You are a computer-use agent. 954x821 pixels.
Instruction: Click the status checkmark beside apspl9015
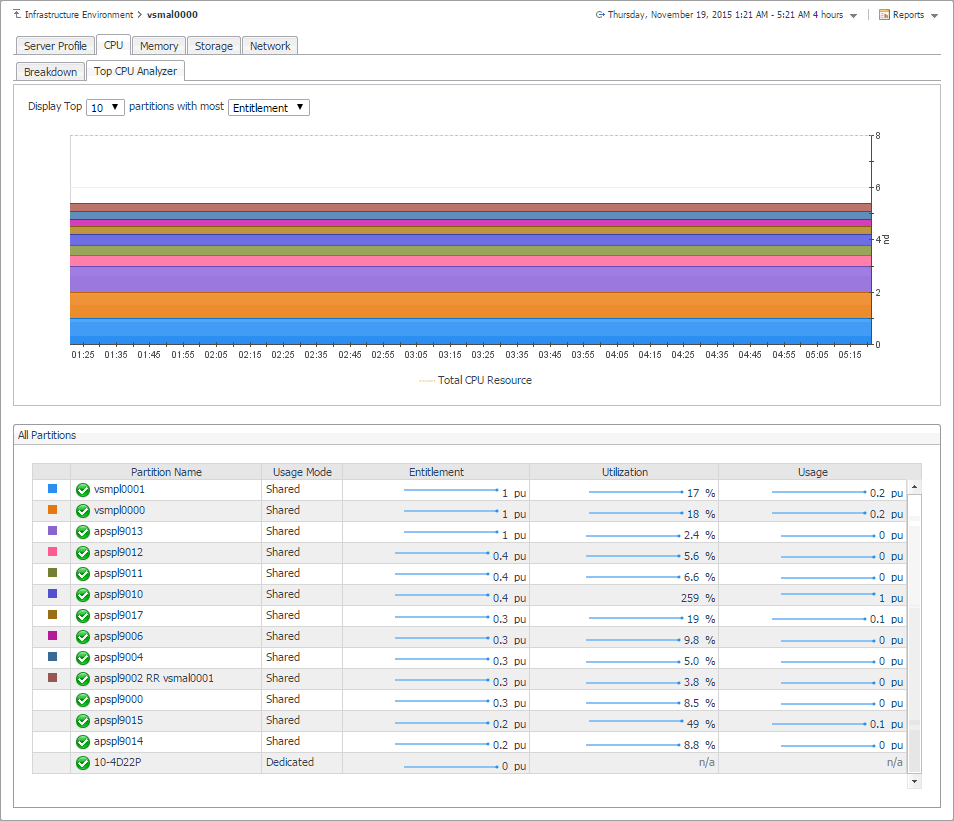point(83,721)
